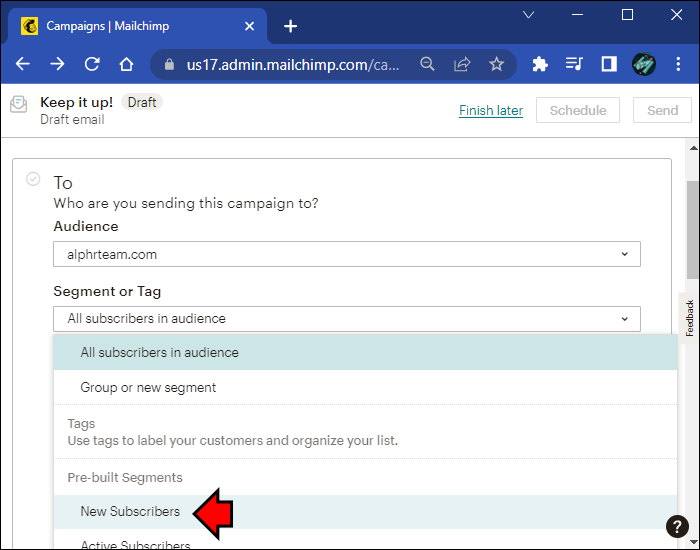The width and height of the screenshot is (700, 550).
Task: Click the address bar URL
Action: [x=293, y=65]
